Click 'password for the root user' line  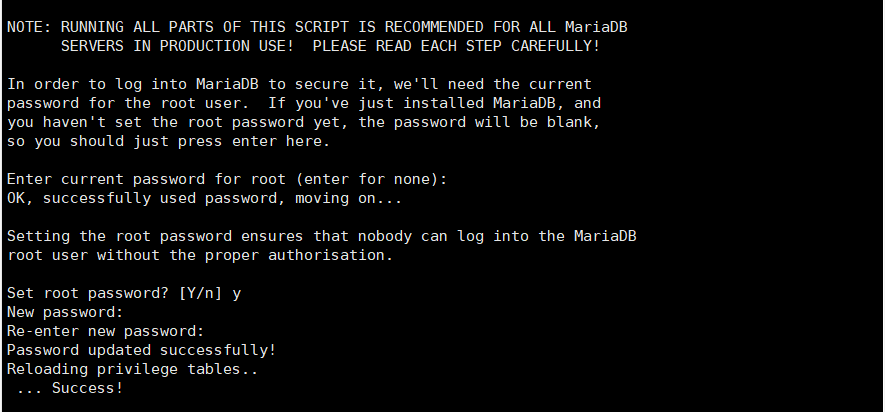tap(304, 103)
